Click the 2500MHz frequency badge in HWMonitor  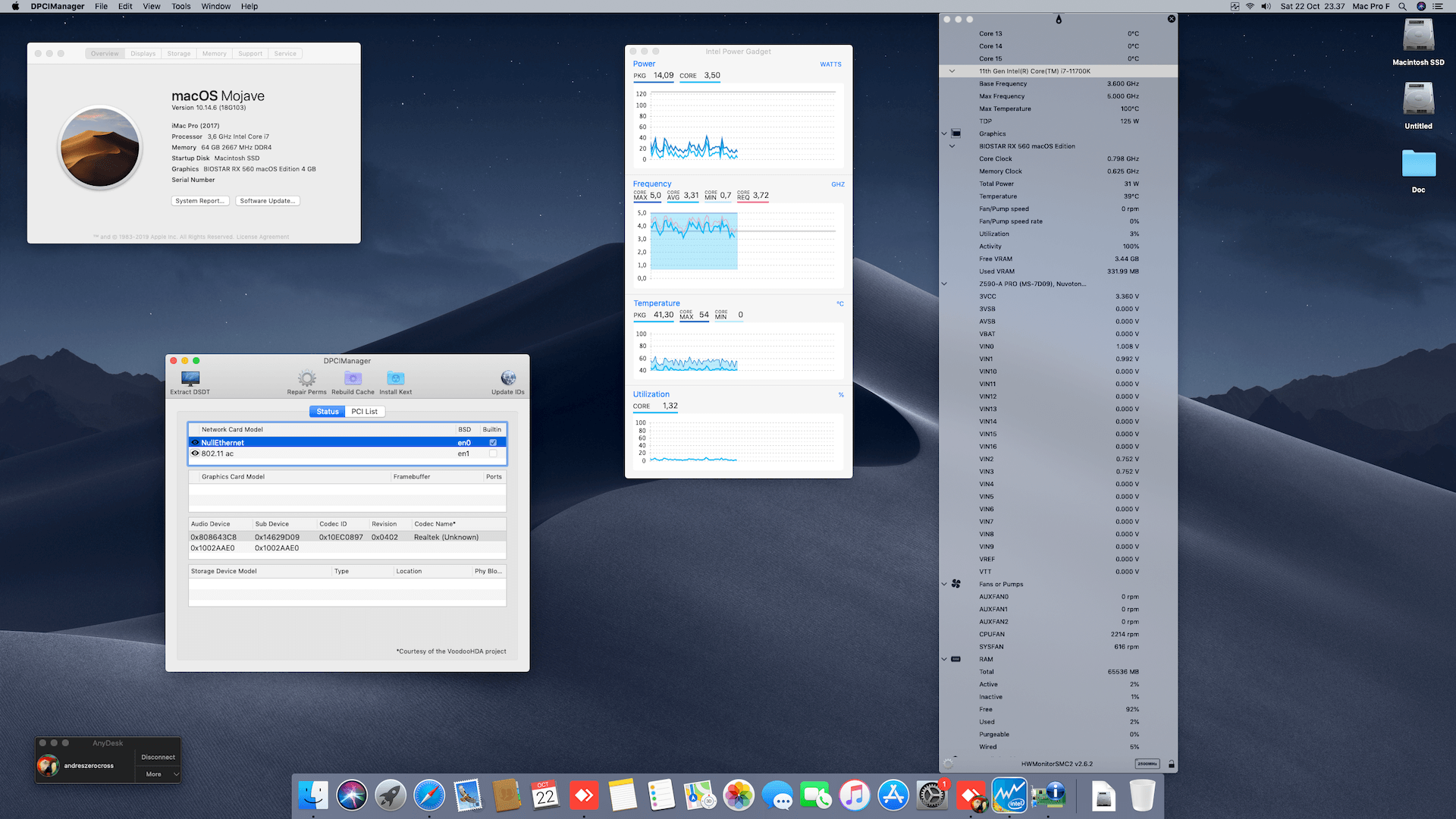1147,764
